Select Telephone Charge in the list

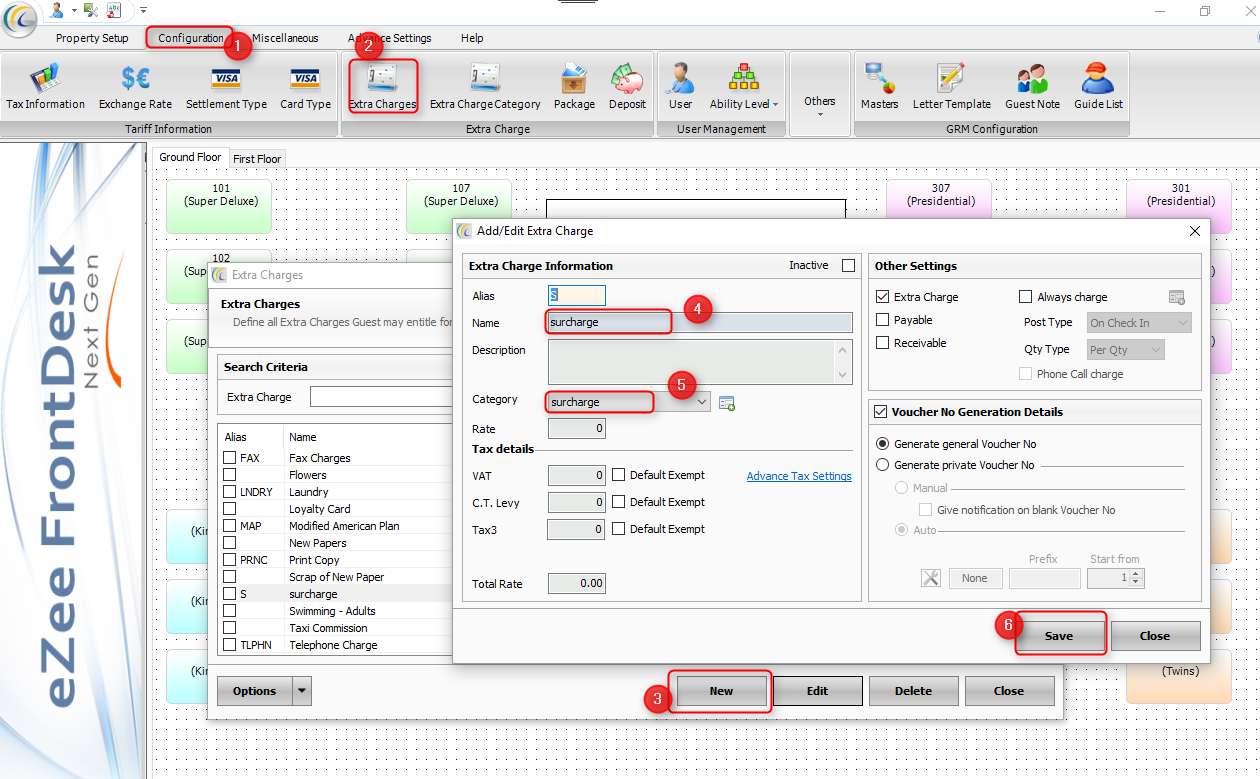point(333,645)
